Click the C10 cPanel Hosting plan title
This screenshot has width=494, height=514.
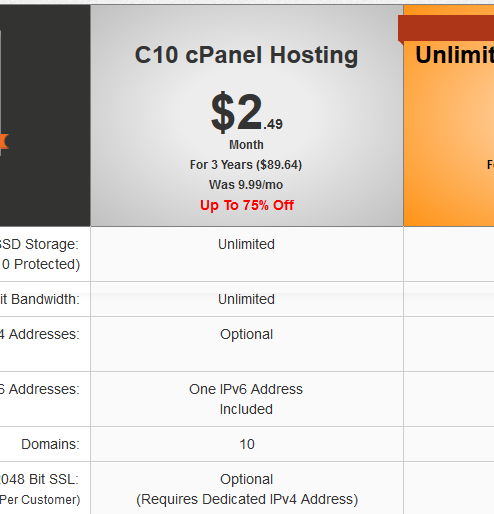(x=246, y=55)
